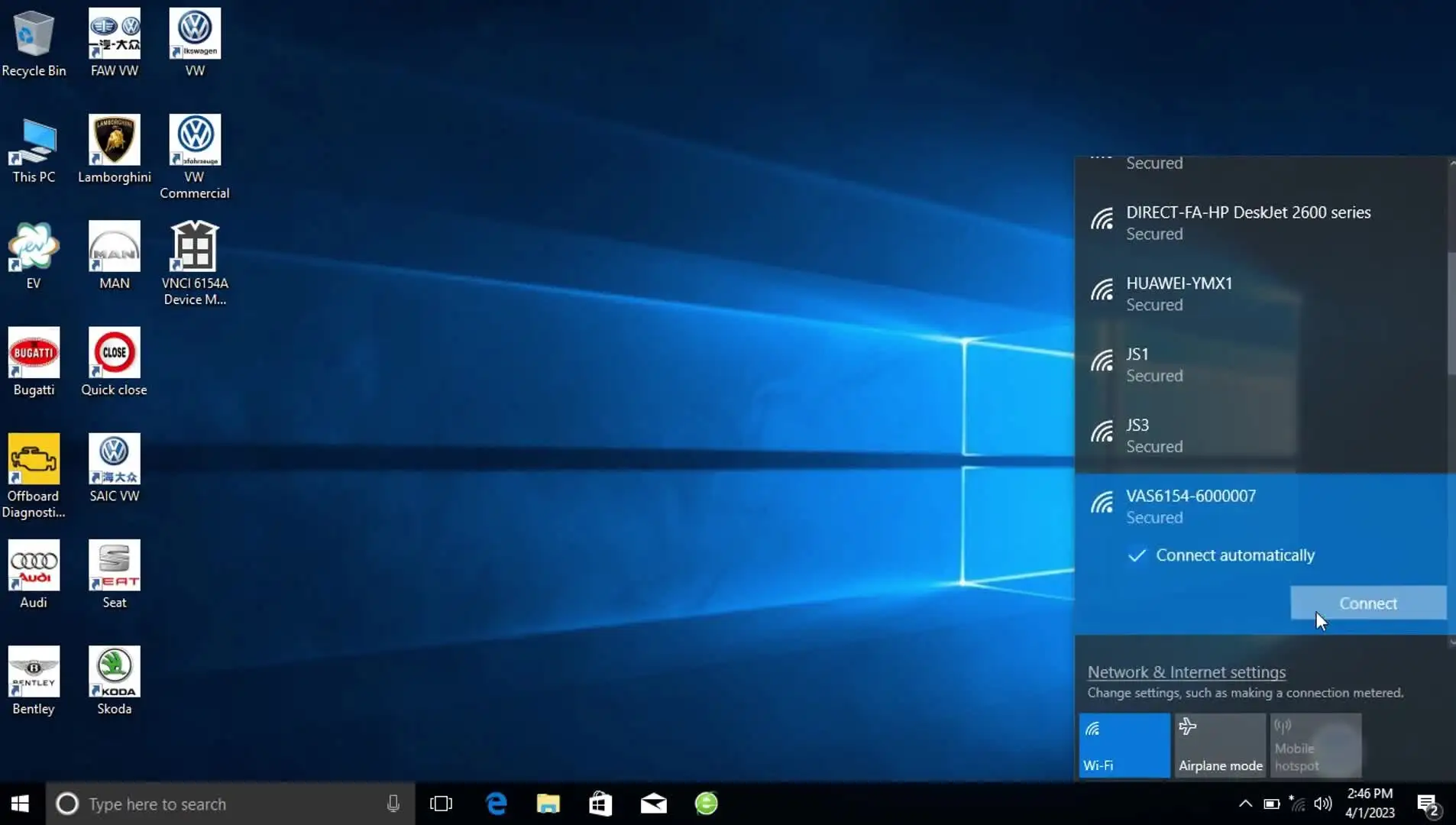Open the volume control in system tray

1323,804
